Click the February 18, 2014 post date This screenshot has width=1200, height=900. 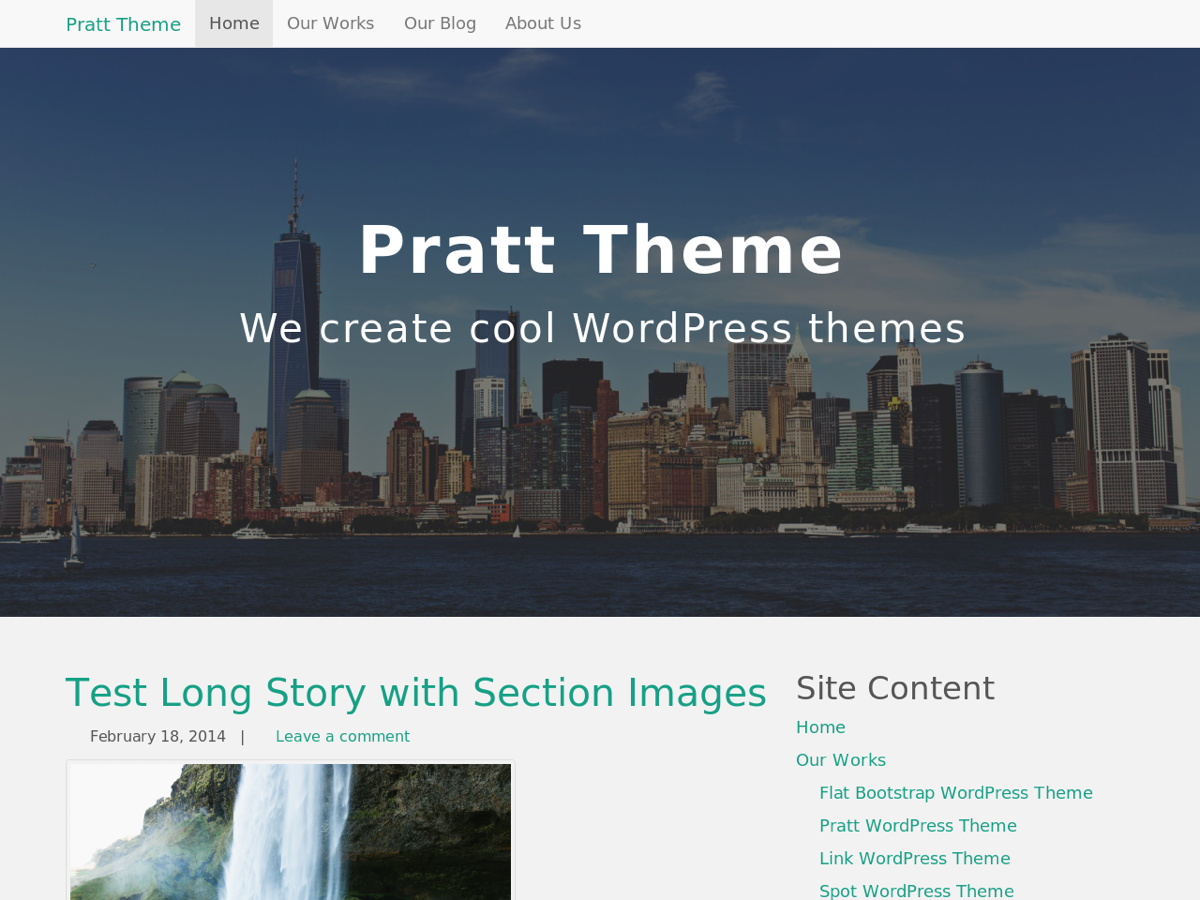click(157, 735)
